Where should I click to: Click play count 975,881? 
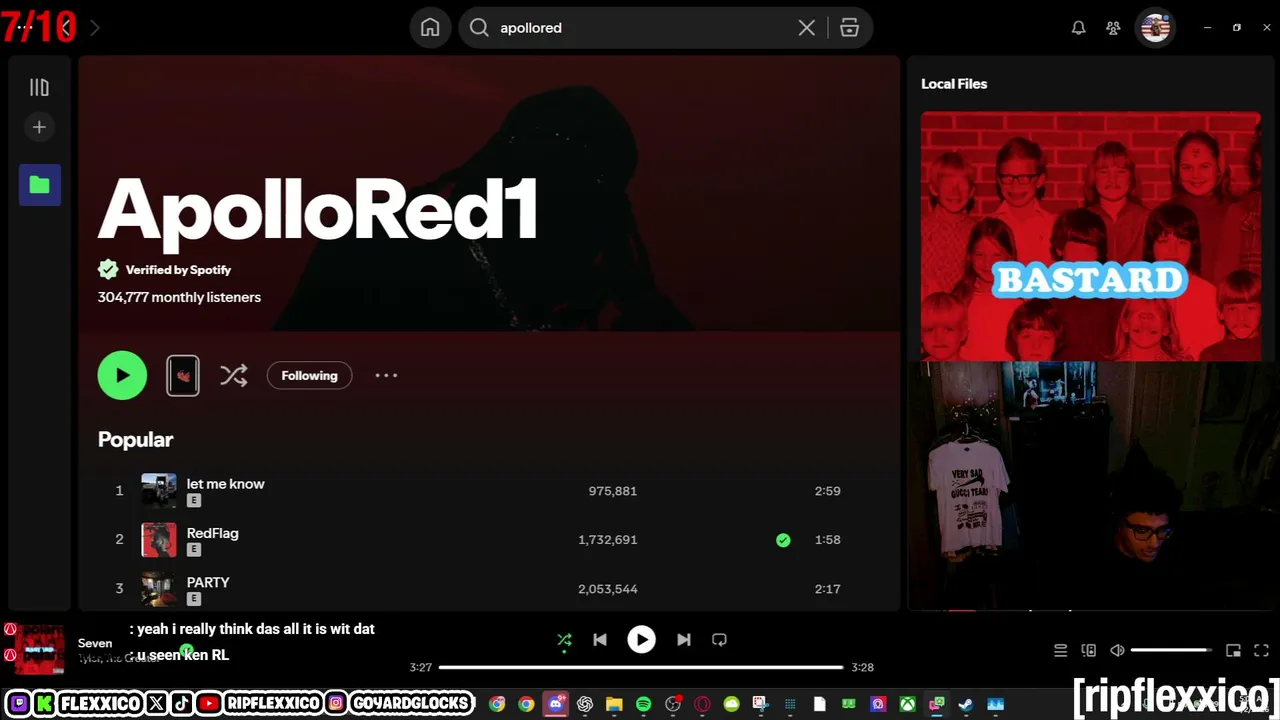[x=612, y=491]
